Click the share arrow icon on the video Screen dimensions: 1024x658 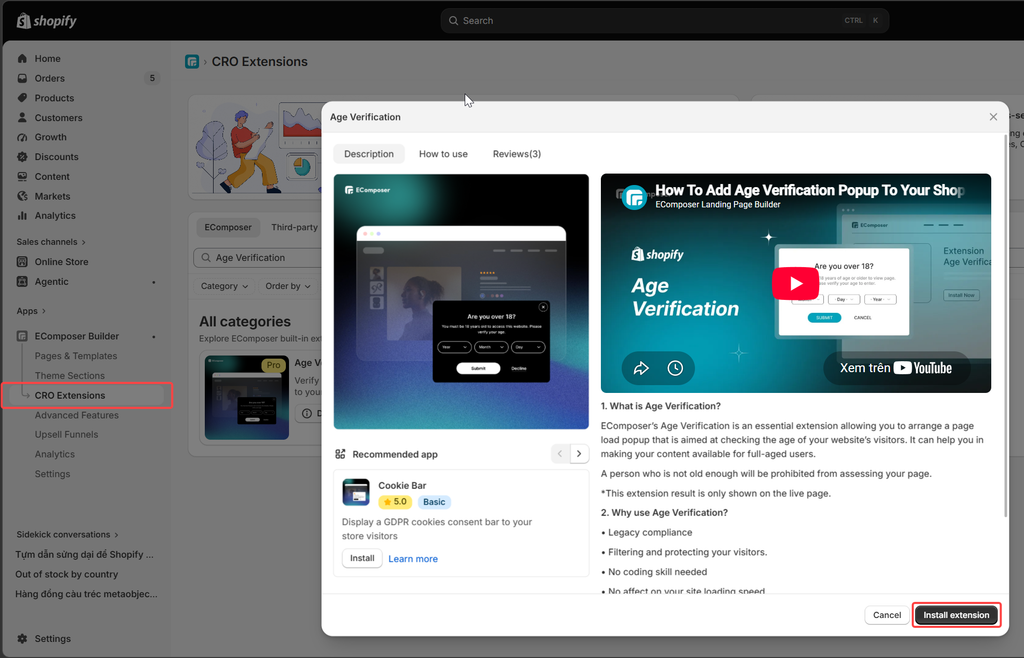click(641, 368)
